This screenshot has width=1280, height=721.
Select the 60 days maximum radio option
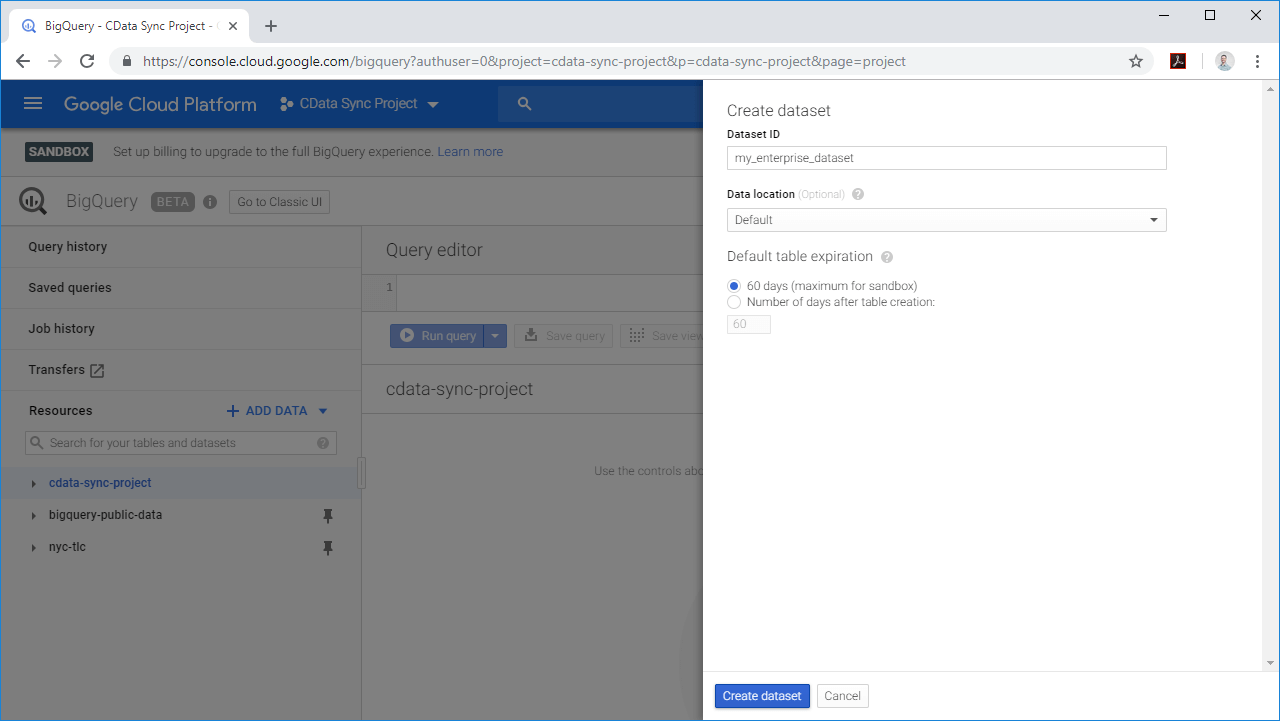click(734, 286)
